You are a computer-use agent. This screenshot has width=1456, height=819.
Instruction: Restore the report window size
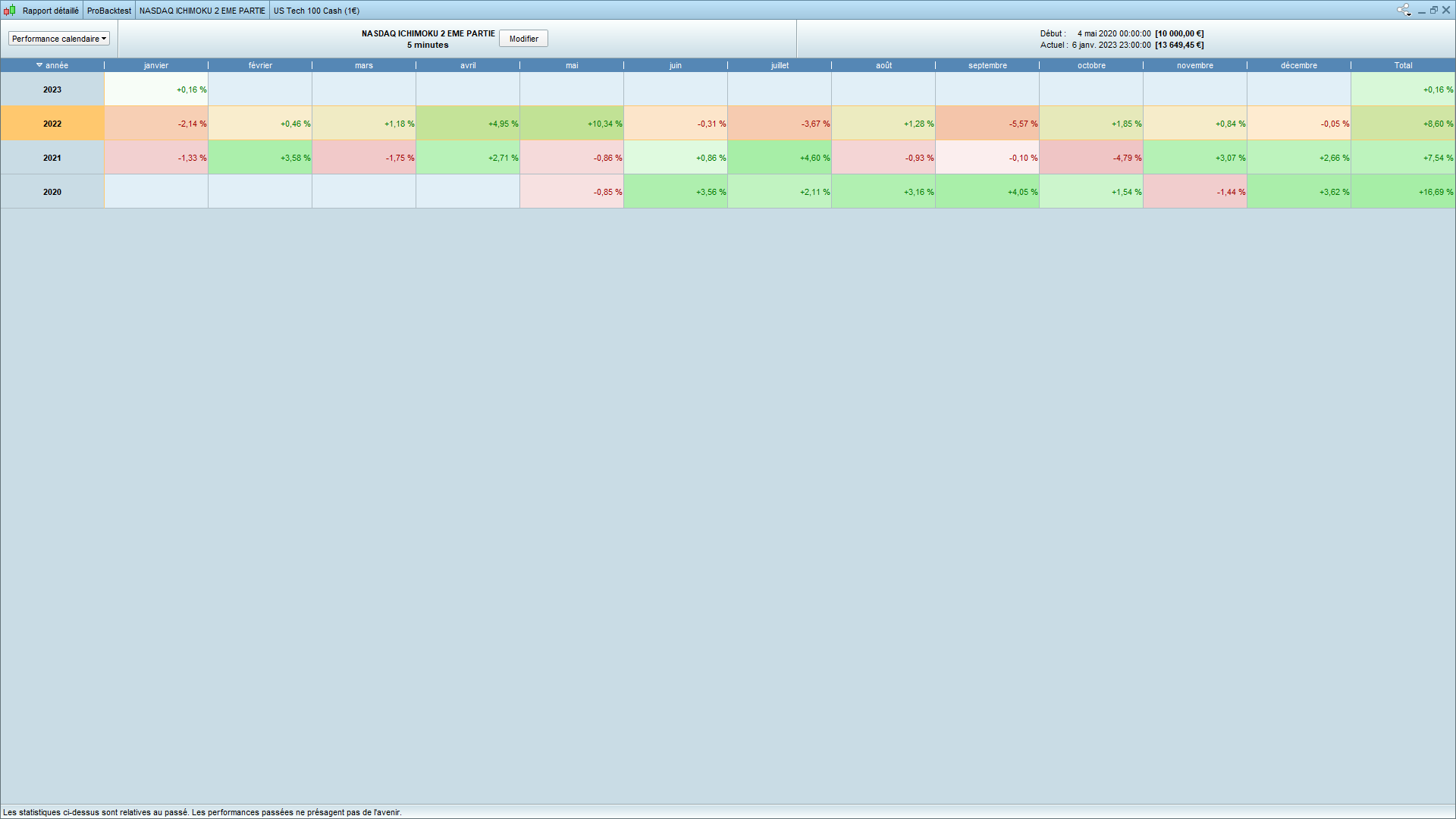[1434, 10]
